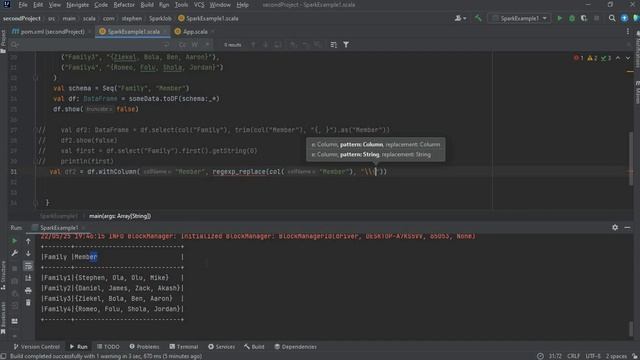Run with coverage using the shield icon
The image size is (640, 360).
point(584,18)
